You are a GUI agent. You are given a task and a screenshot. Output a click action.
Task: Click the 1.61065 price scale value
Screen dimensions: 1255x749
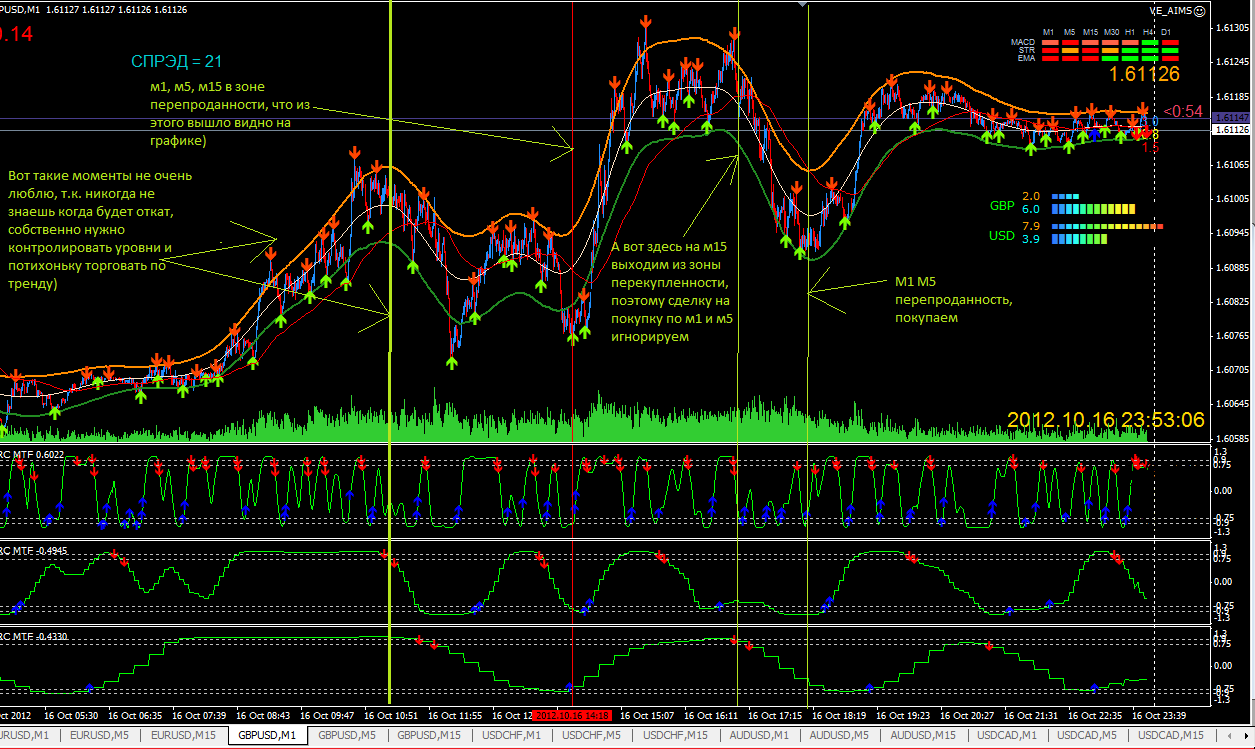pos(1232,164)
